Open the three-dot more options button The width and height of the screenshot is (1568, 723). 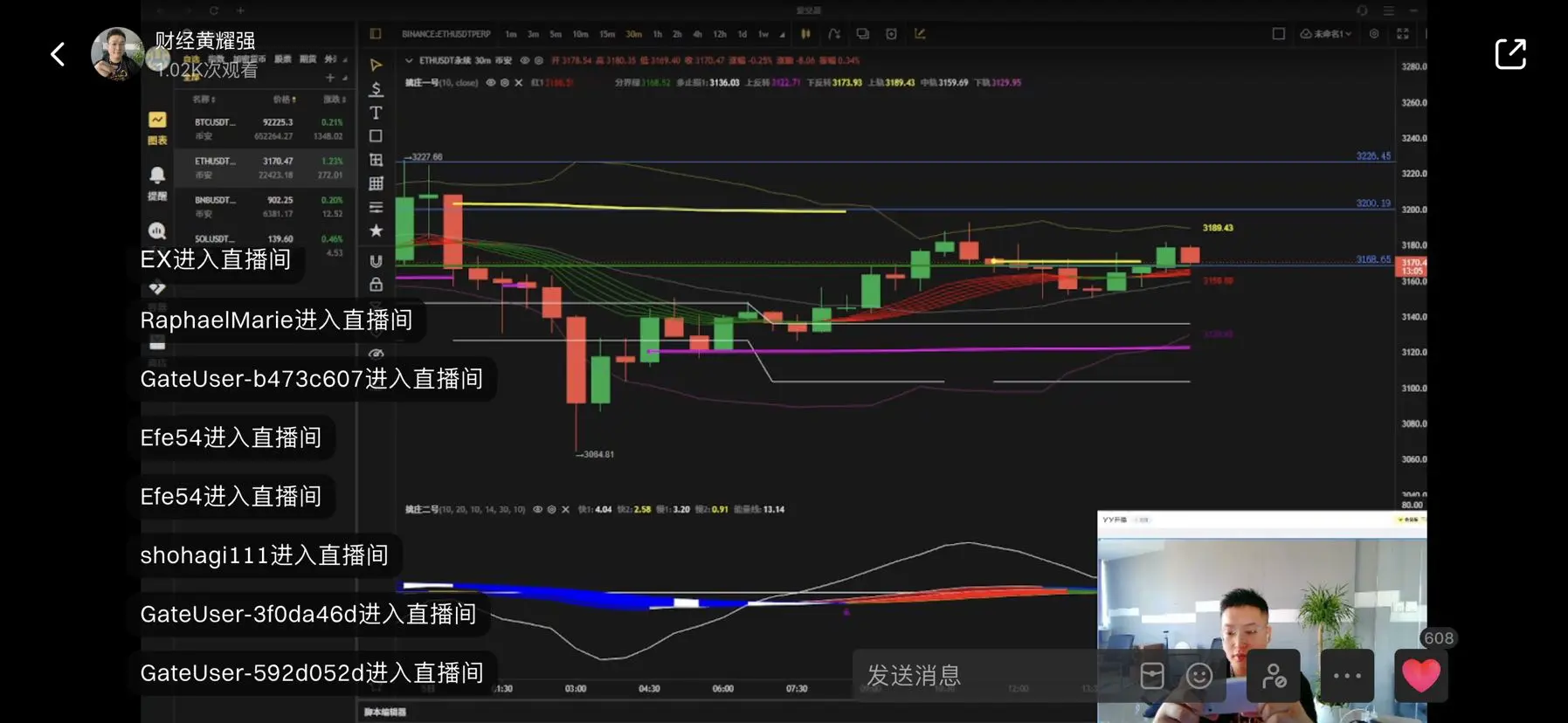1347,675
